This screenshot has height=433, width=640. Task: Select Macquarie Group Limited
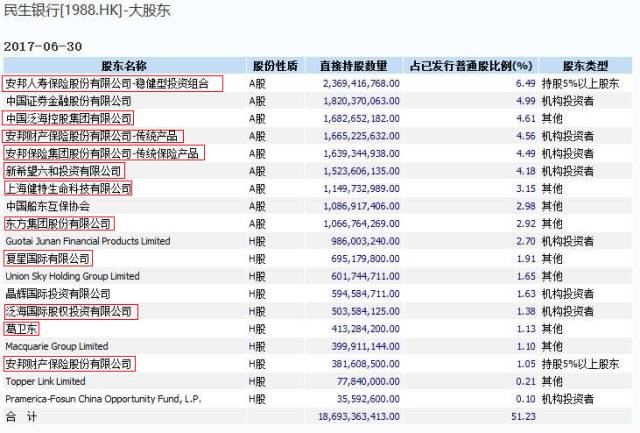coord(57,346)
